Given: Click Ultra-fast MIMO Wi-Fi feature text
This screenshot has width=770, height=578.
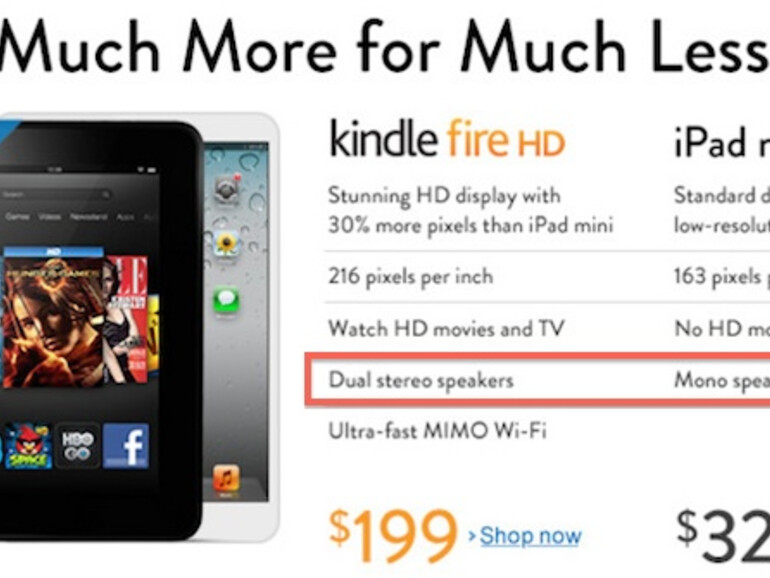Looking at the screenshot, I should 437,431.
